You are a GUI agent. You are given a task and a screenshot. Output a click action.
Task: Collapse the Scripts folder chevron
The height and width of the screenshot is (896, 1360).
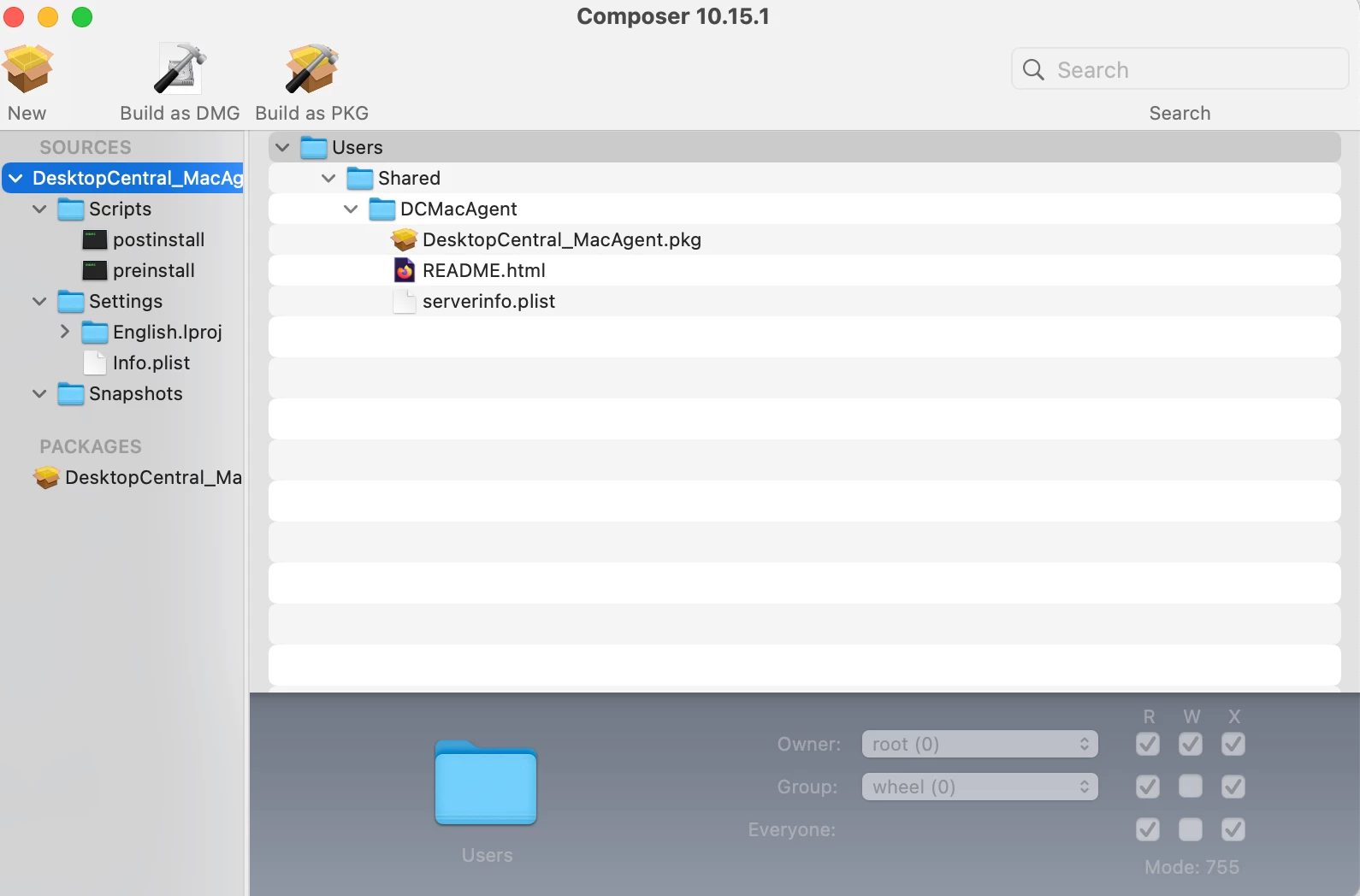(39, 209)
